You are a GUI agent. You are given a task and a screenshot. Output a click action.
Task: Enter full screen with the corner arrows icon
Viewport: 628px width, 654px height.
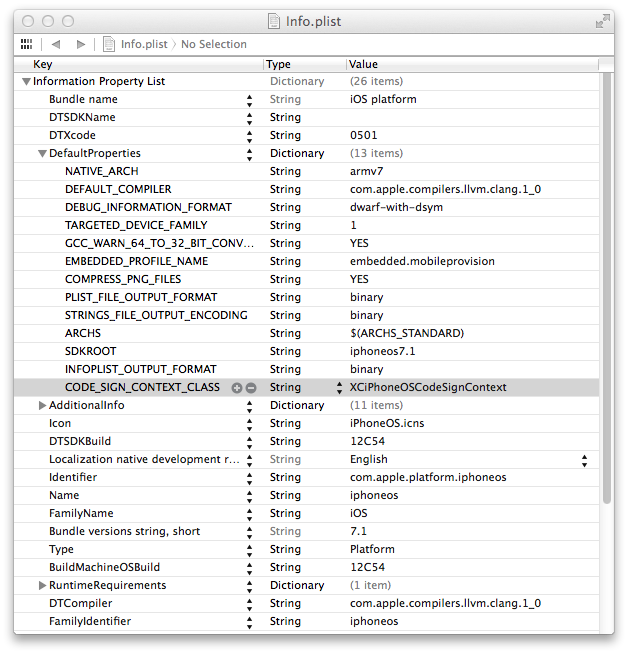602,21
